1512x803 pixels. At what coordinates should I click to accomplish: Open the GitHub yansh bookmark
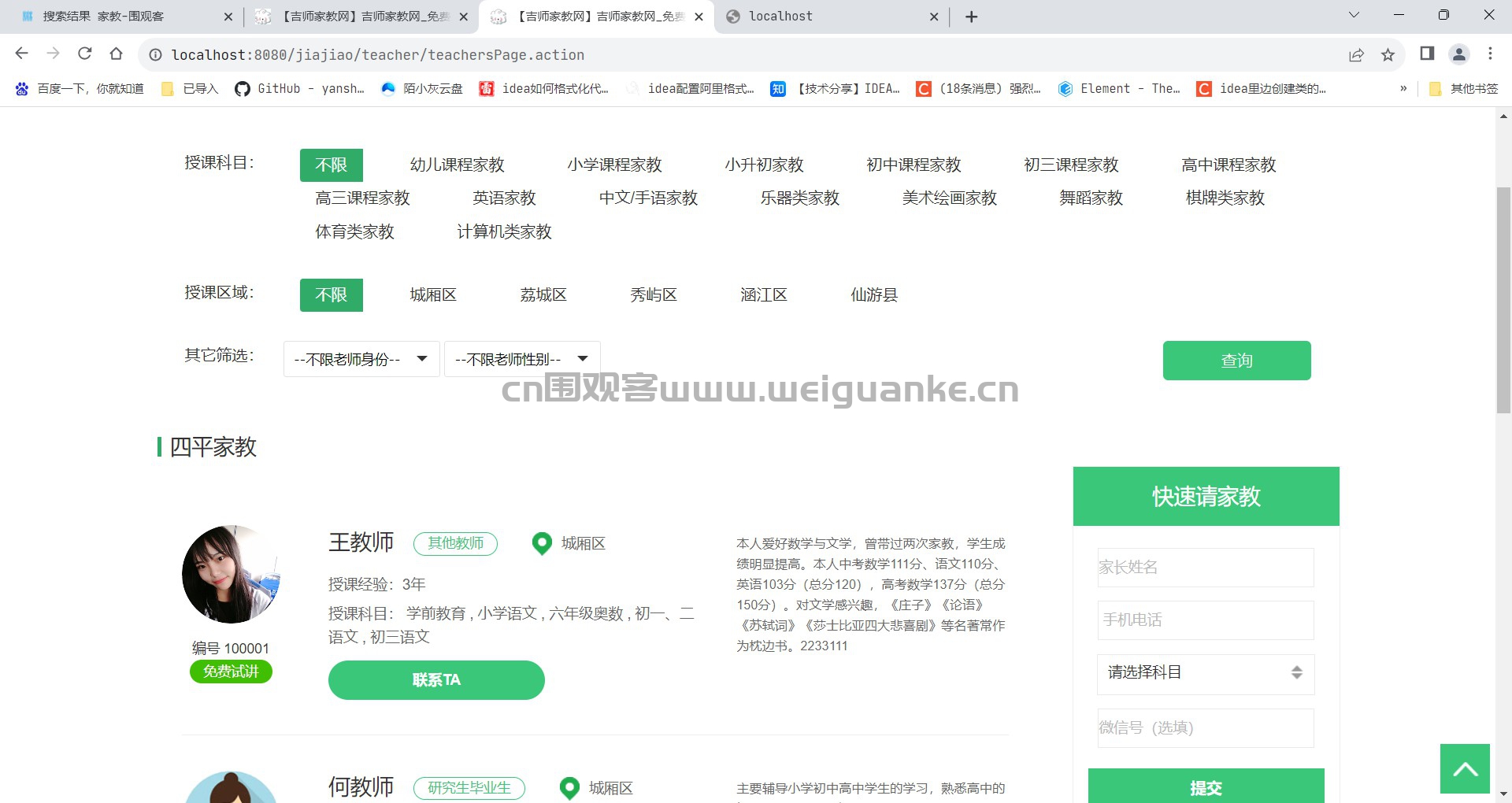(300, 89)
